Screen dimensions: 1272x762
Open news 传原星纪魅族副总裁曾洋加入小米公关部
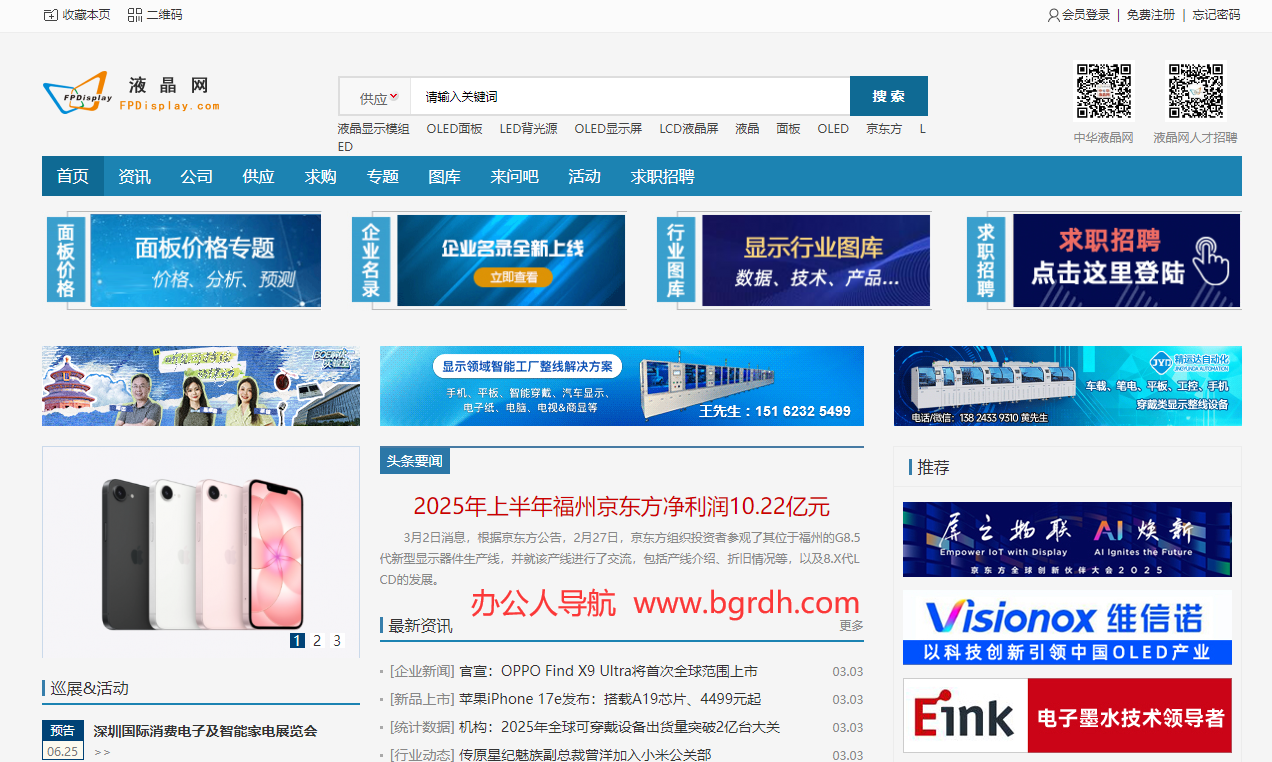pos(585,755)
